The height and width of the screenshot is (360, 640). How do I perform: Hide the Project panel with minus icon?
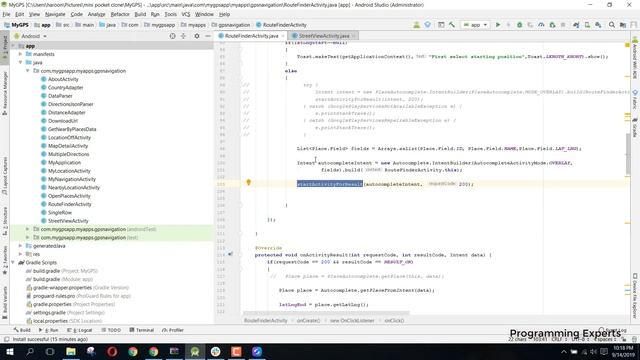pos(208,36)
